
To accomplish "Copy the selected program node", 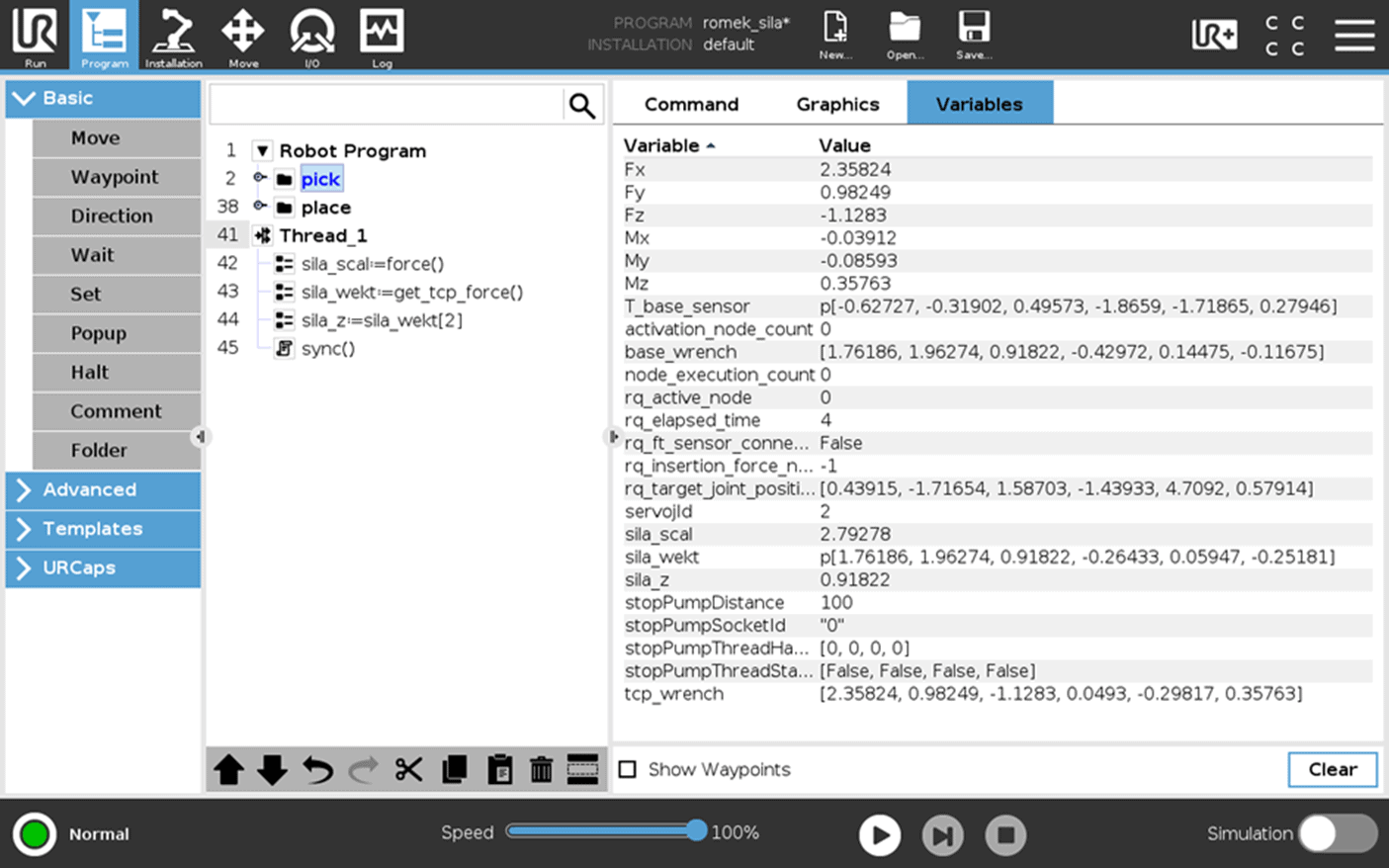I will coord(454,769).
